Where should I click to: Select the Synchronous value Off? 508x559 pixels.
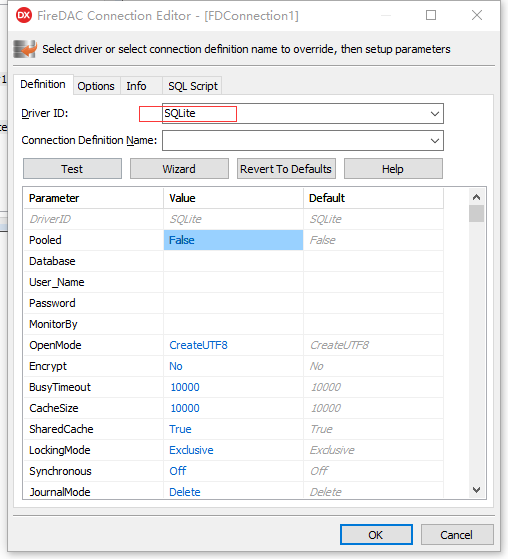[x=234, y=471]
